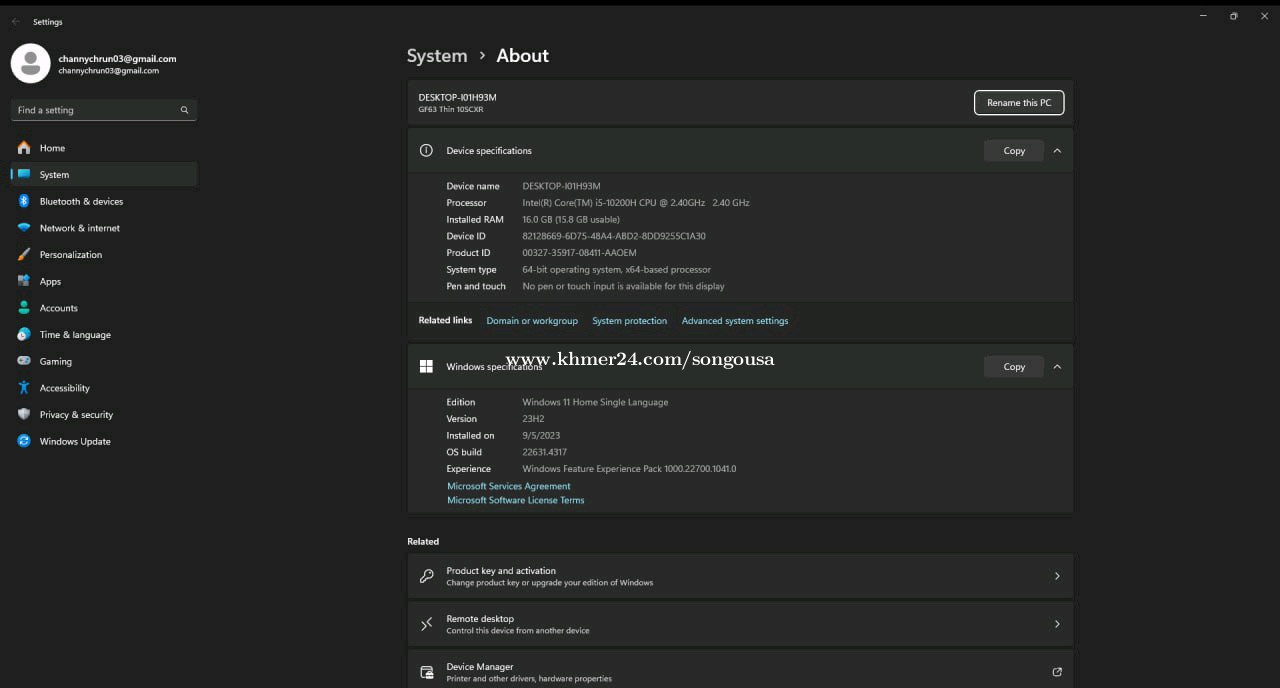This screenshot has height=688, width=1280.
Task: Click the back arrow in Settings title bar
Action: 15,22
